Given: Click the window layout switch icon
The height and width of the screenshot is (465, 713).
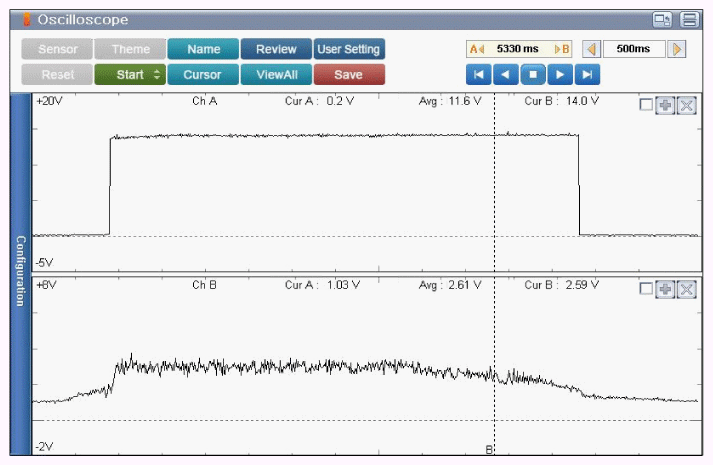Looking at the screenshot, I should 662,20.
